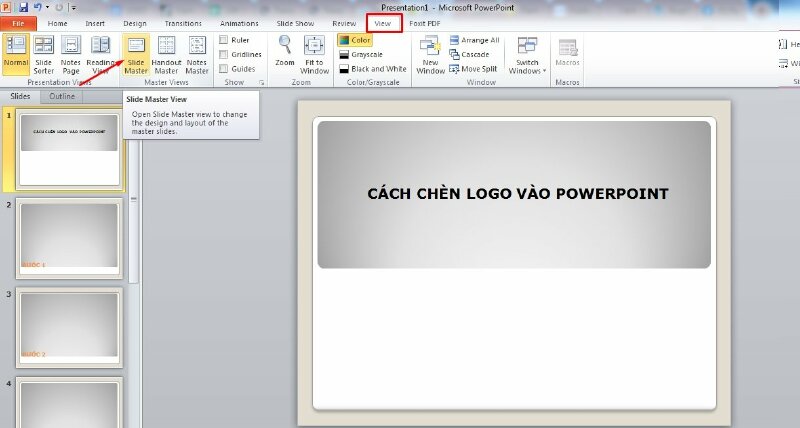Image resolution: width=800 pixels, height=428 pixels.
Task: Switch to the Insert tab
Action: click(95, 23)
